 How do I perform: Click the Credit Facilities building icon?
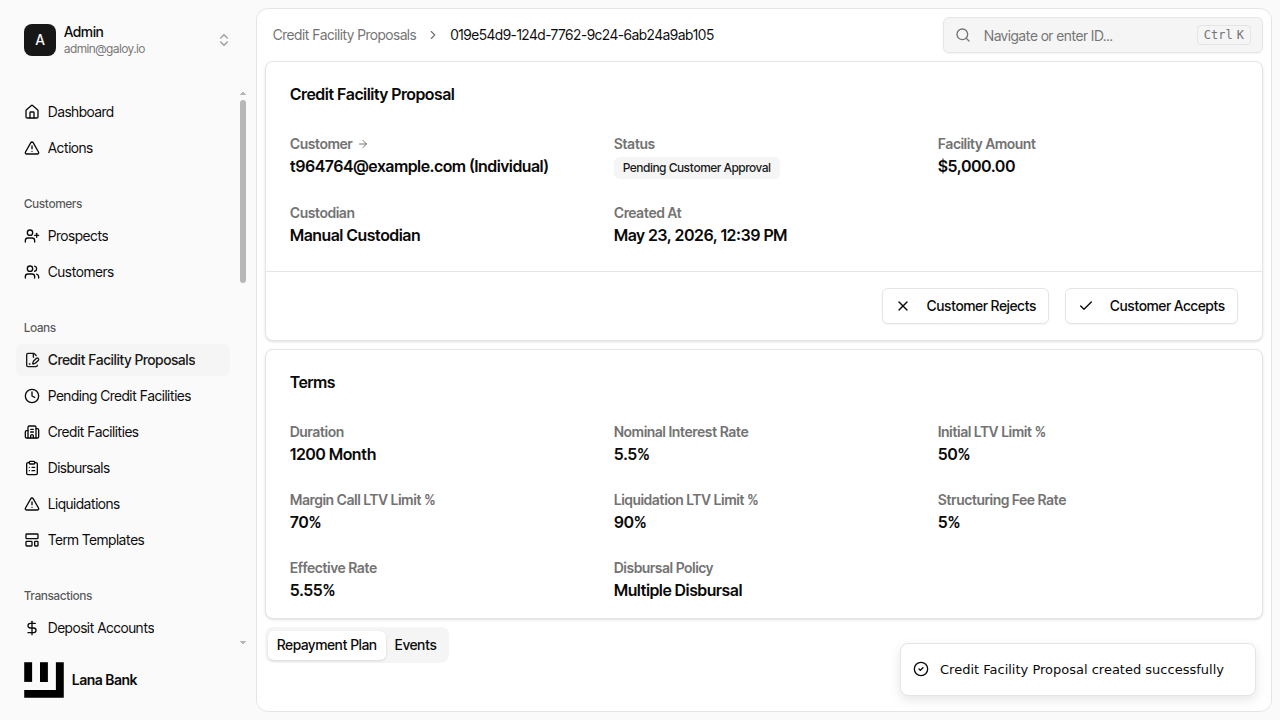(x=32, y=432)
